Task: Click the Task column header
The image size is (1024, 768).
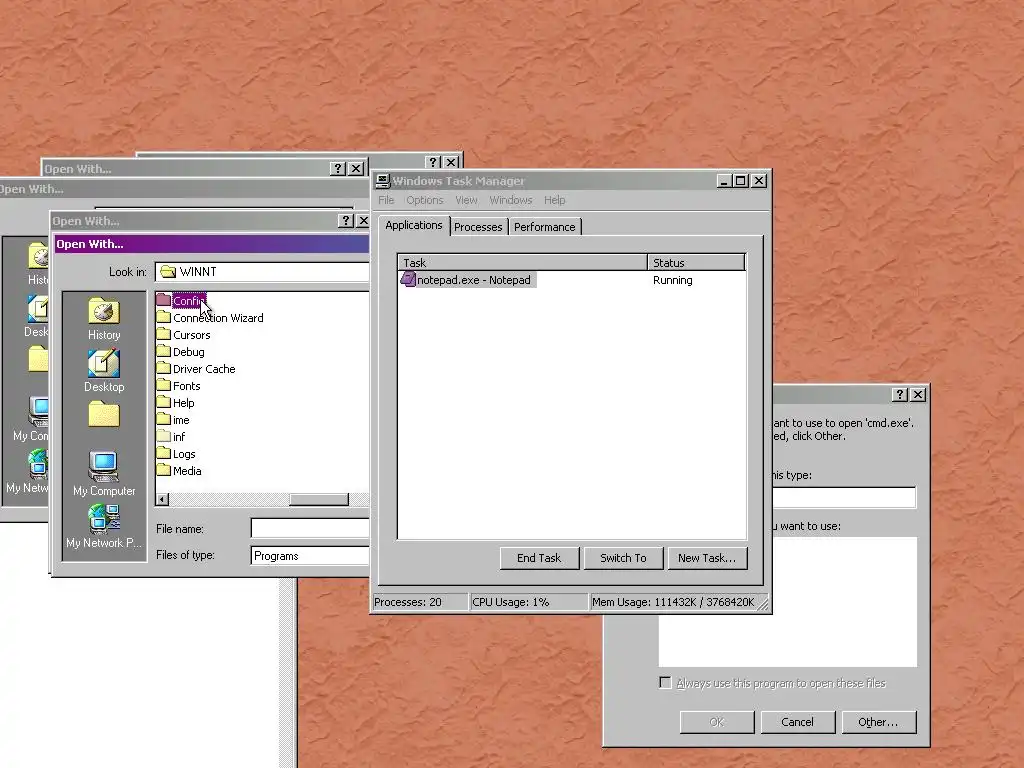Action: point(522,263)
